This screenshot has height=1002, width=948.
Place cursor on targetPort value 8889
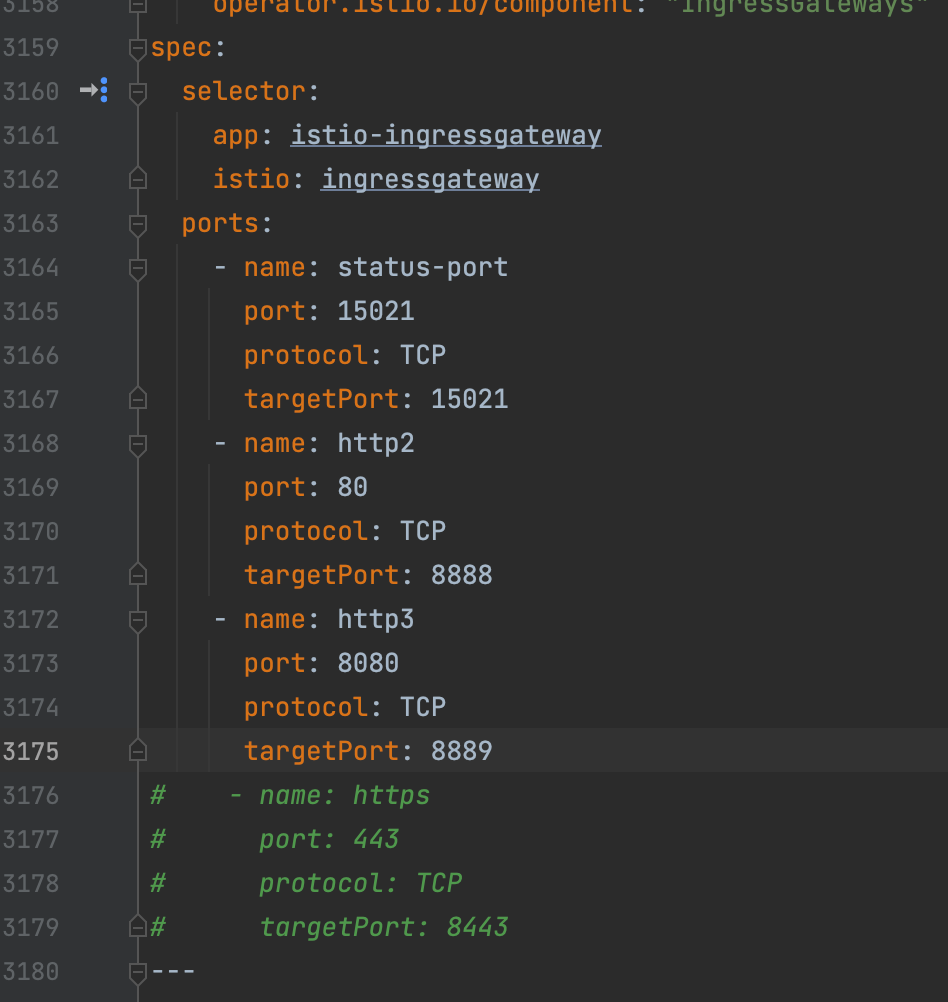tap(461, 751)
